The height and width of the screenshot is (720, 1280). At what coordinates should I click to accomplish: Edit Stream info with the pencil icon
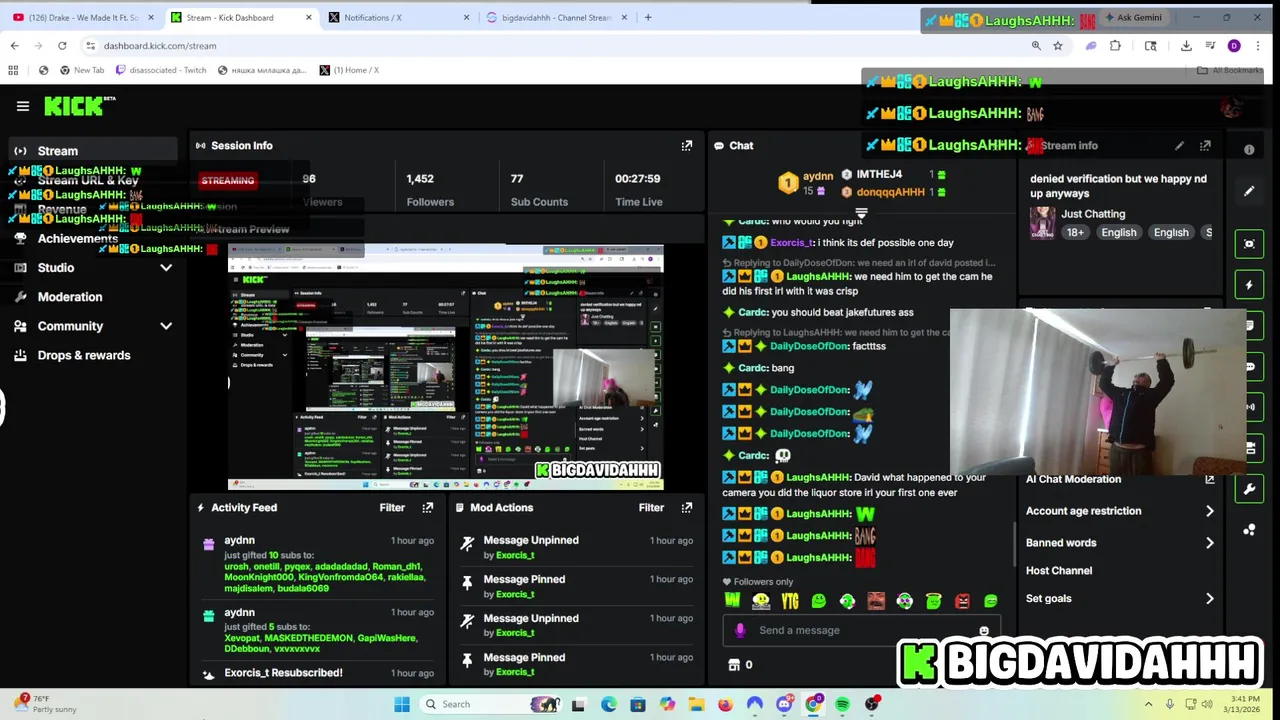1179,146
